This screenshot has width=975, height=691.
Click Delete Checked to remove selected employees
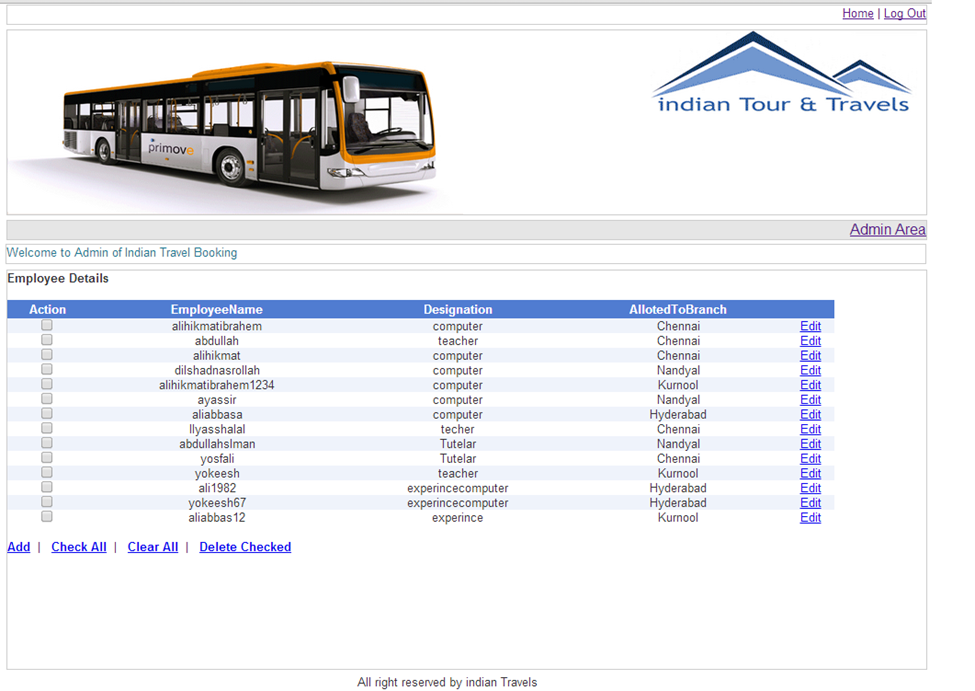pyautogui.click(x=244, y=547)
